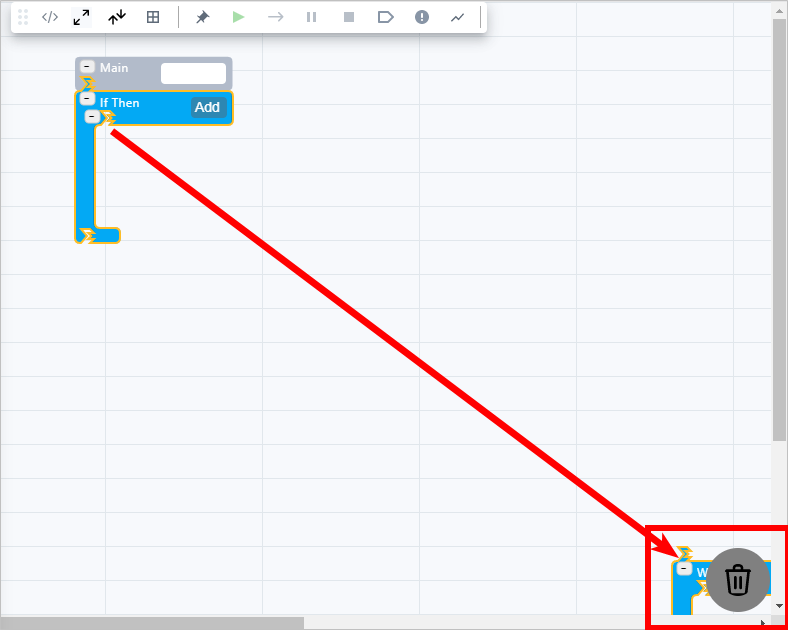The width and height of the screenshot is (788, 630).
Task: Click the vertical scrollbar down arrow
Action: point(780,605)
